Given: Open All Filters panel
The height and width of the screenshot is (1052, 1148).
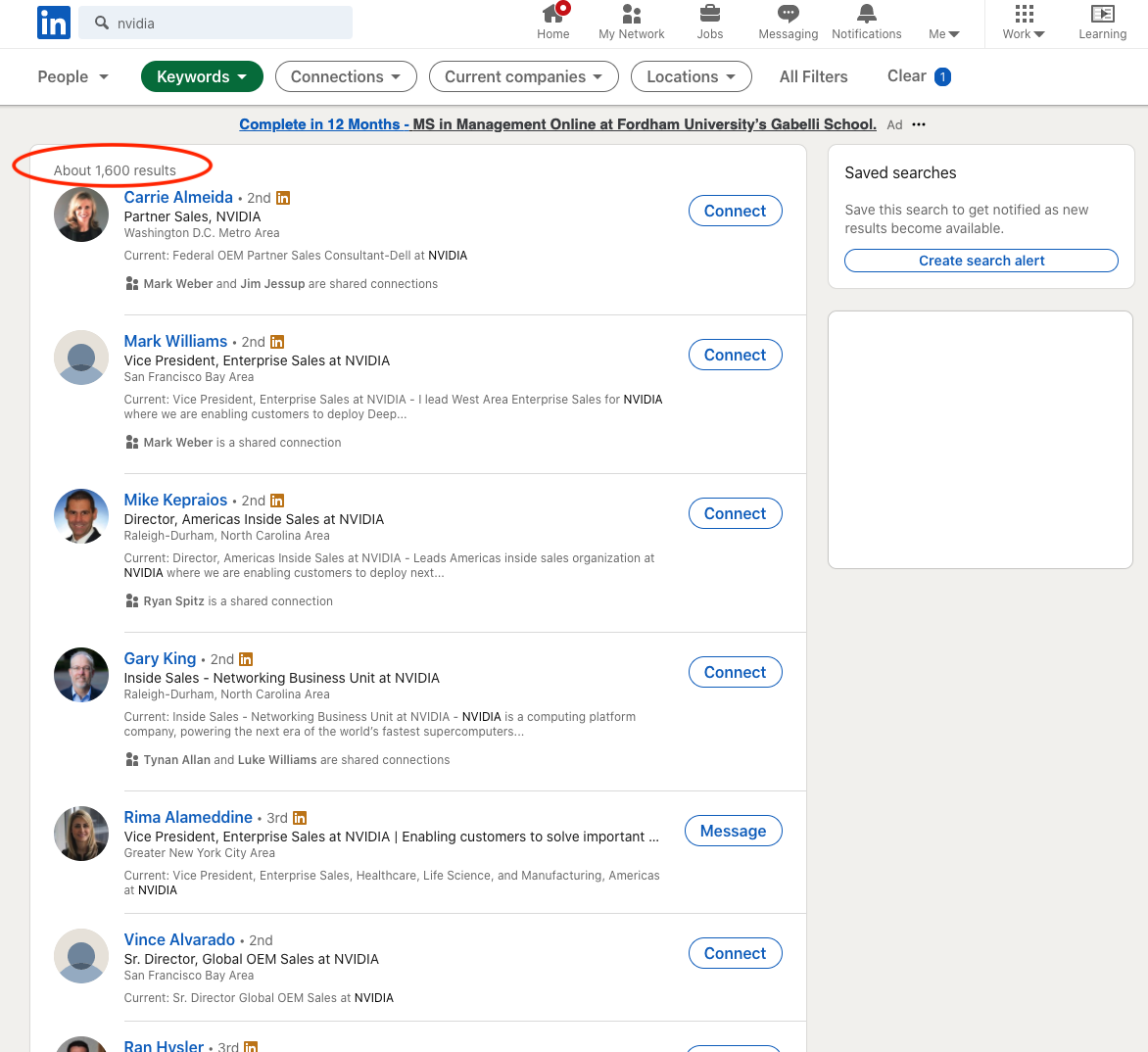Looking at the screenshot, I should click(x=813, y=76).
